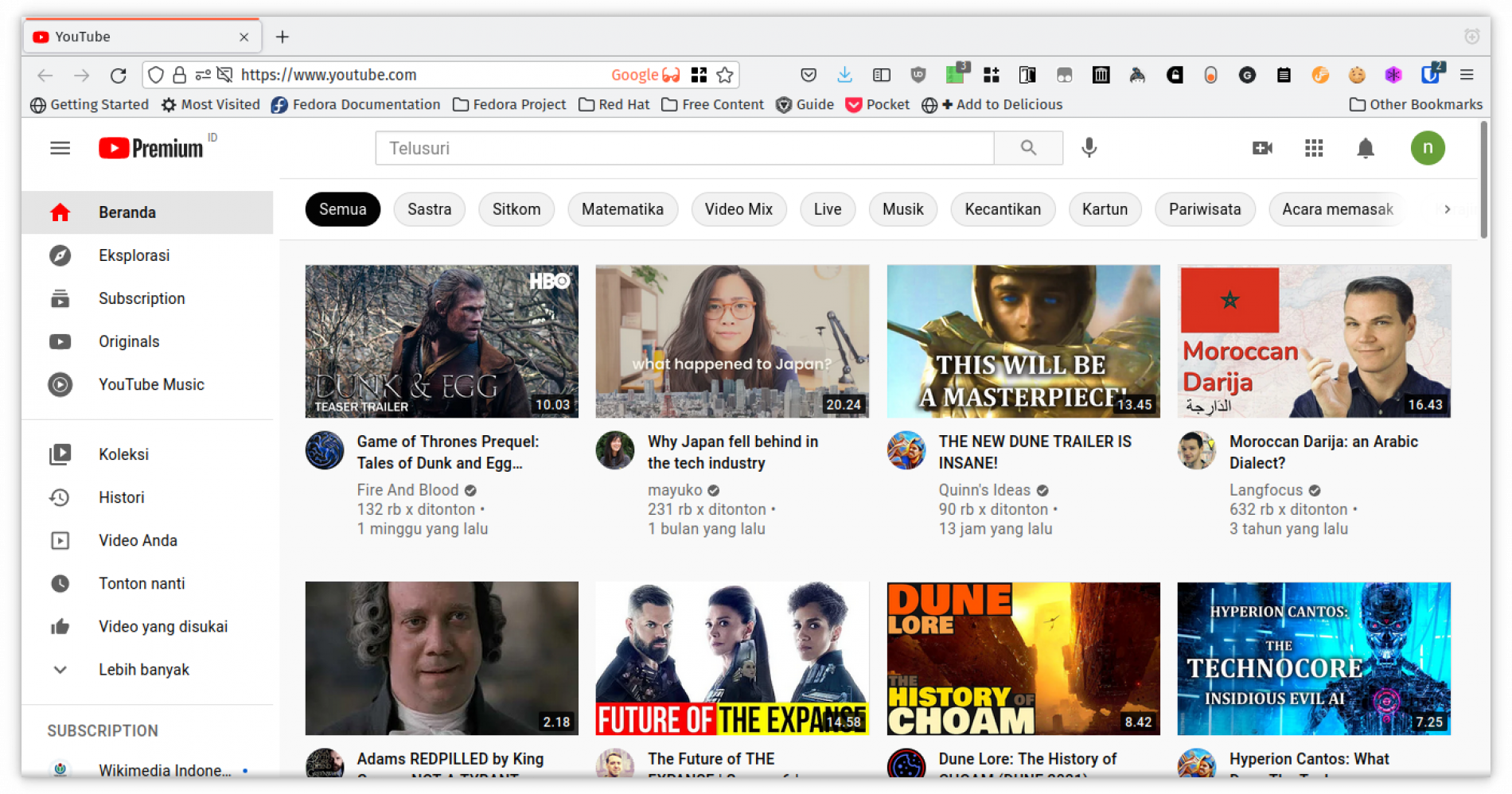The width and height of the screenshot is (1512, 794).
Task: Bookmark this page with the star icon
Action: (x=724, y=75)
